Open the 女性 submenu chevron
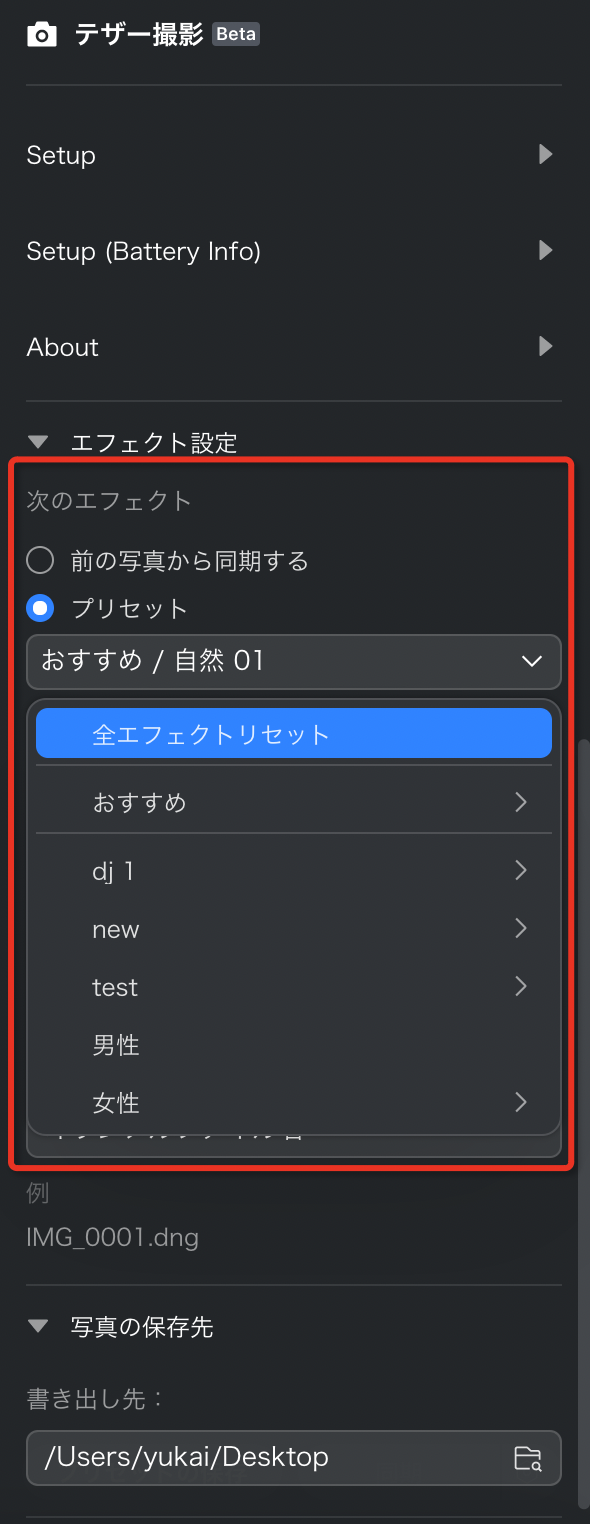This screenshot has height=1524, width=590. (x=520, y=1102)
